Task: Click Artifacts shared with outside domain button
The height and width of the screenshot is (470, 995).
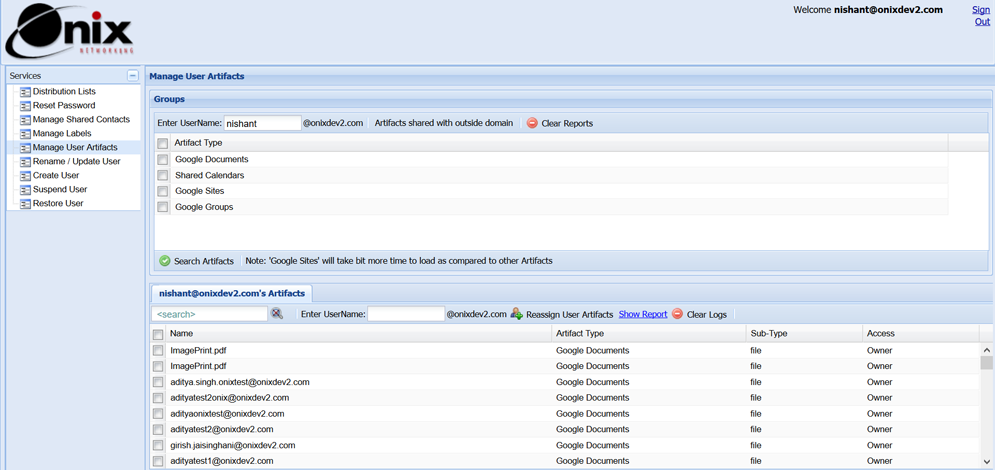Action: click(444, 123)
